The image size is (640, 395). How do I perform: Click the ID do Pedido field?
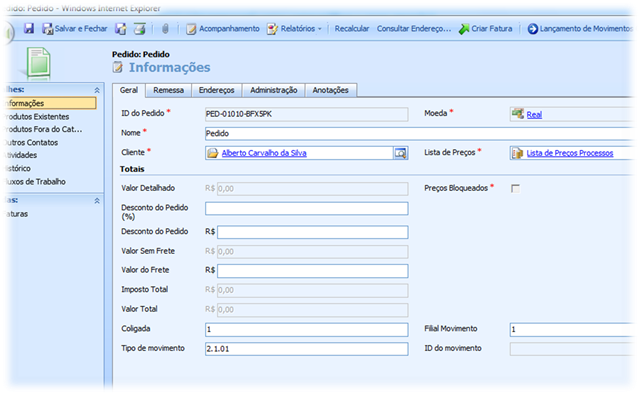pyautogui.click(x=307, y=114)
